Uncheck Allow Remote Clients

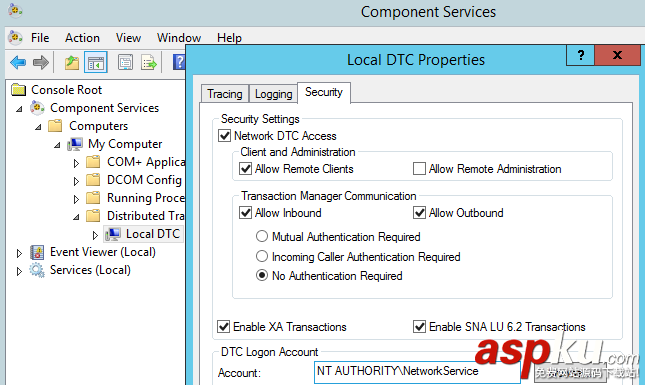click(x=246, y=169)
